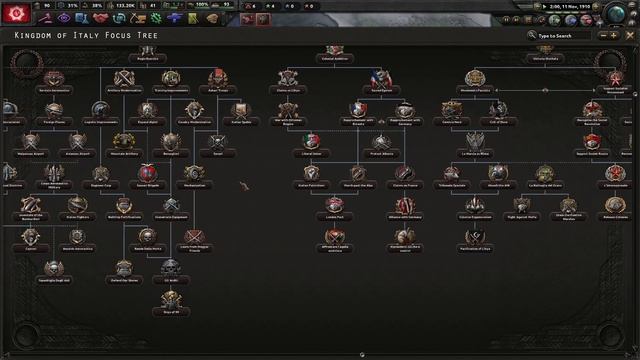Select the Logistic Improvements focus

100,114
